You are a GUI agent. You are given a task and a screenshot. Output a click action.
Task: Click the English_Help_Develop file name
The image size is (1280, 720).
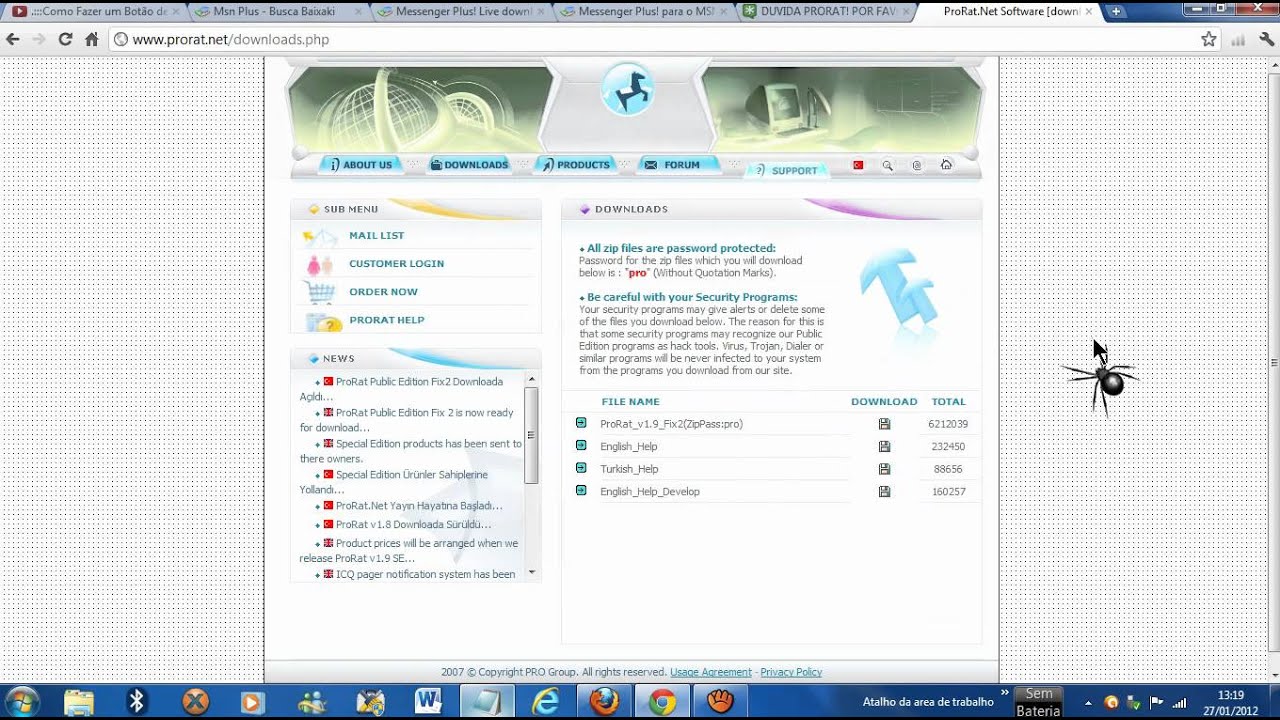[650, 492]
